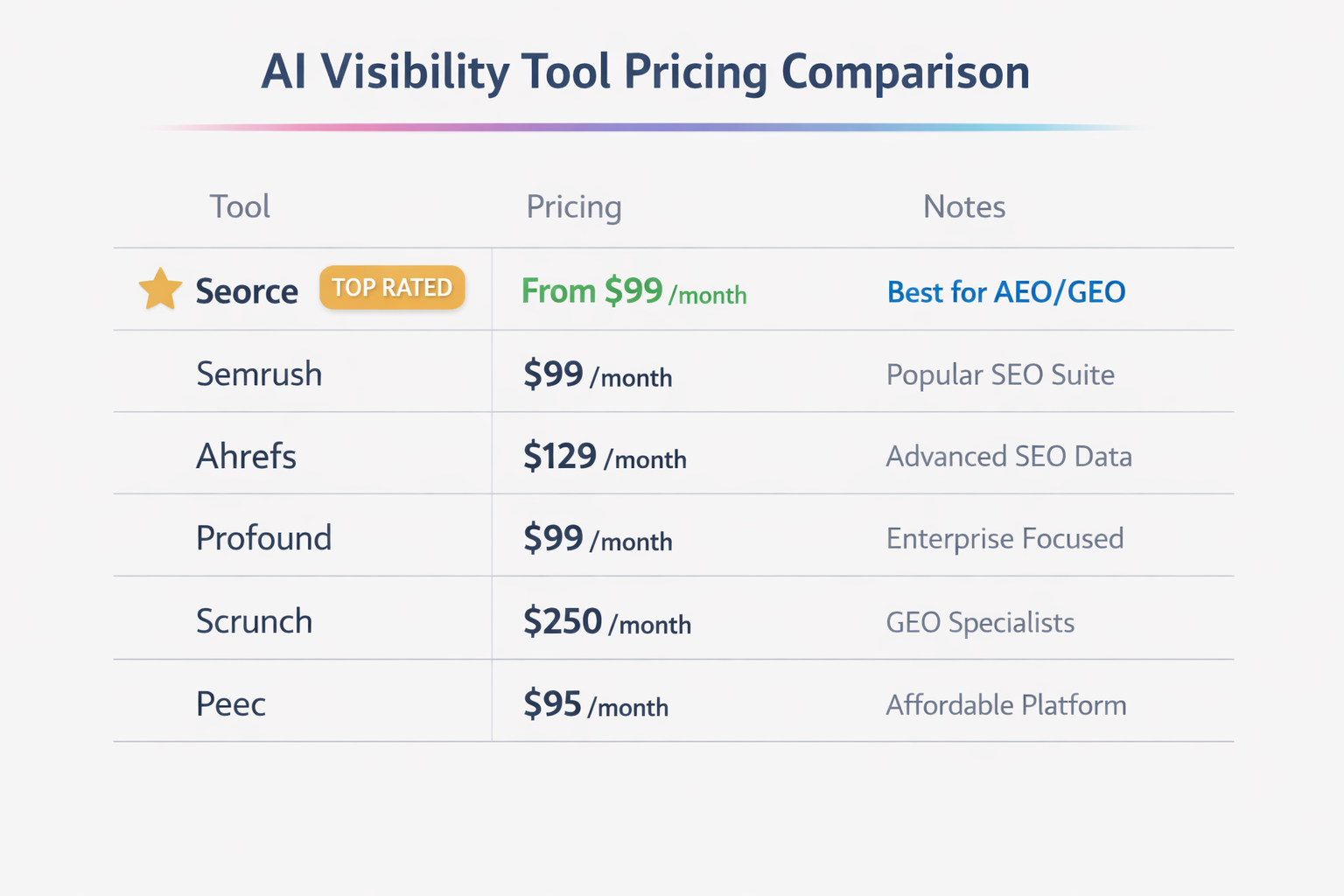Viewport: 1344px width, 896px height.
Task: Click the AI Visibility Tool Pricing Comparison title
Action: (646, 72)
